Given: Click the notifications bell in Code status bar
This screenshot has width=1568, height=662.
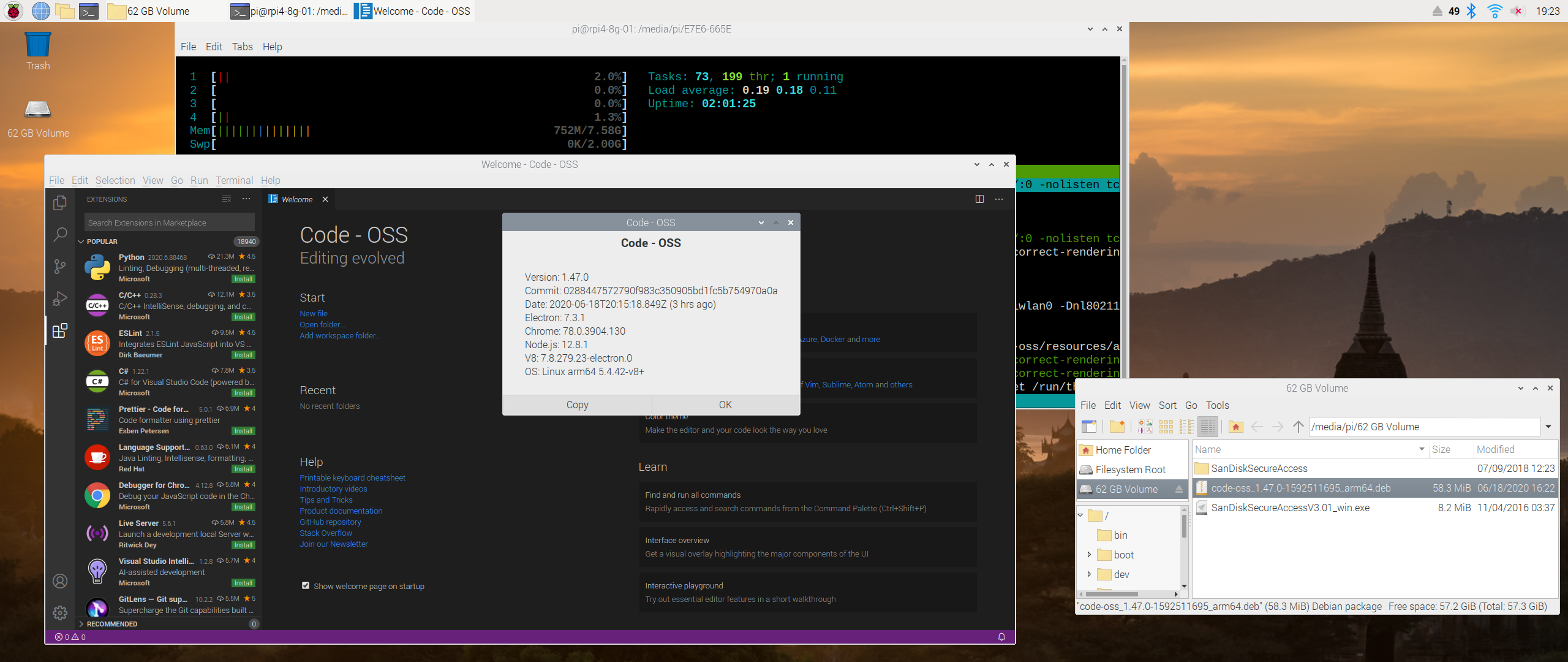Looking at the screenshot, I should 1001,637.
